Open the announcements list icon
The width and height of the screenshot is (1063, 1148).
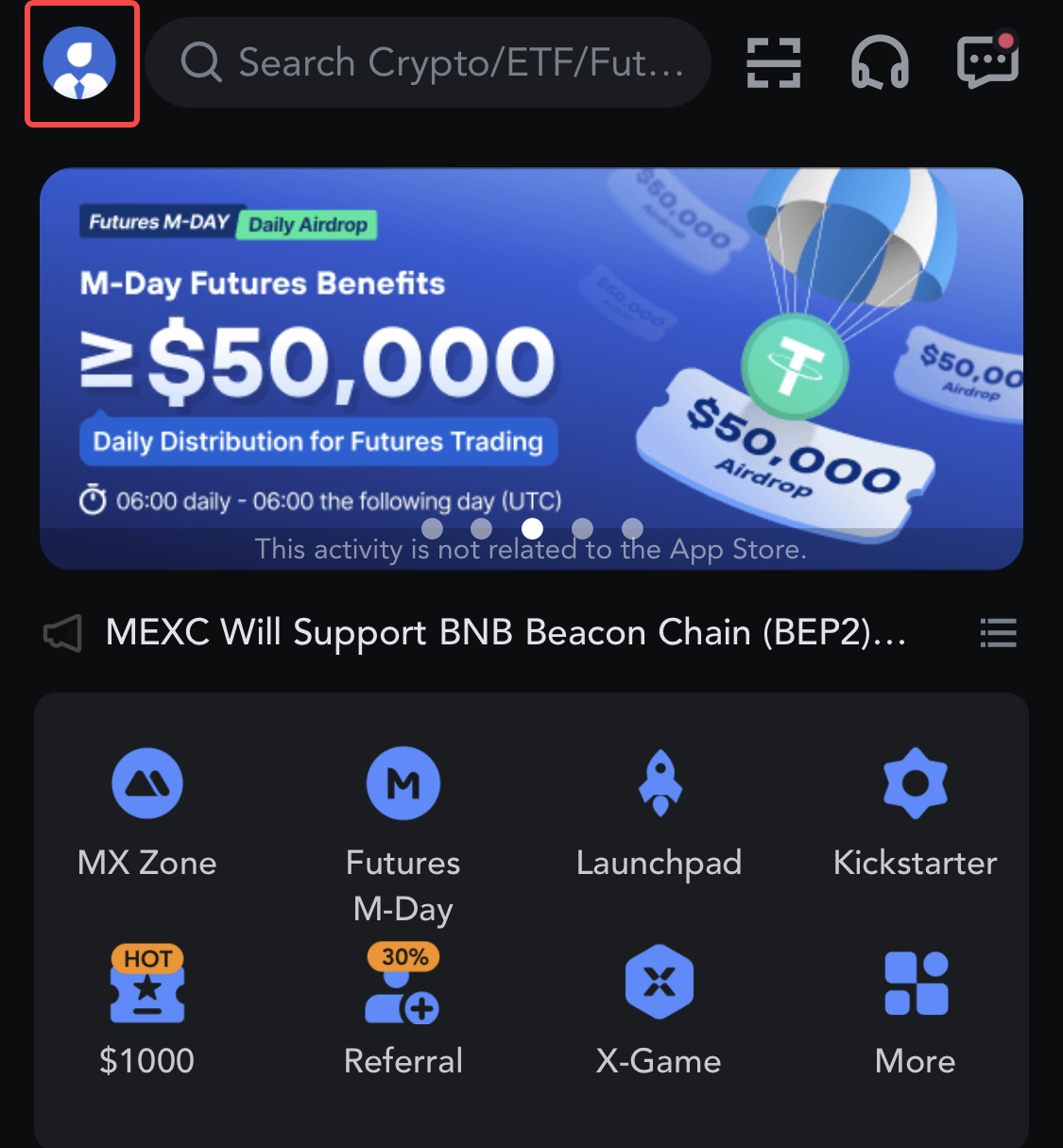coord(998,632)
